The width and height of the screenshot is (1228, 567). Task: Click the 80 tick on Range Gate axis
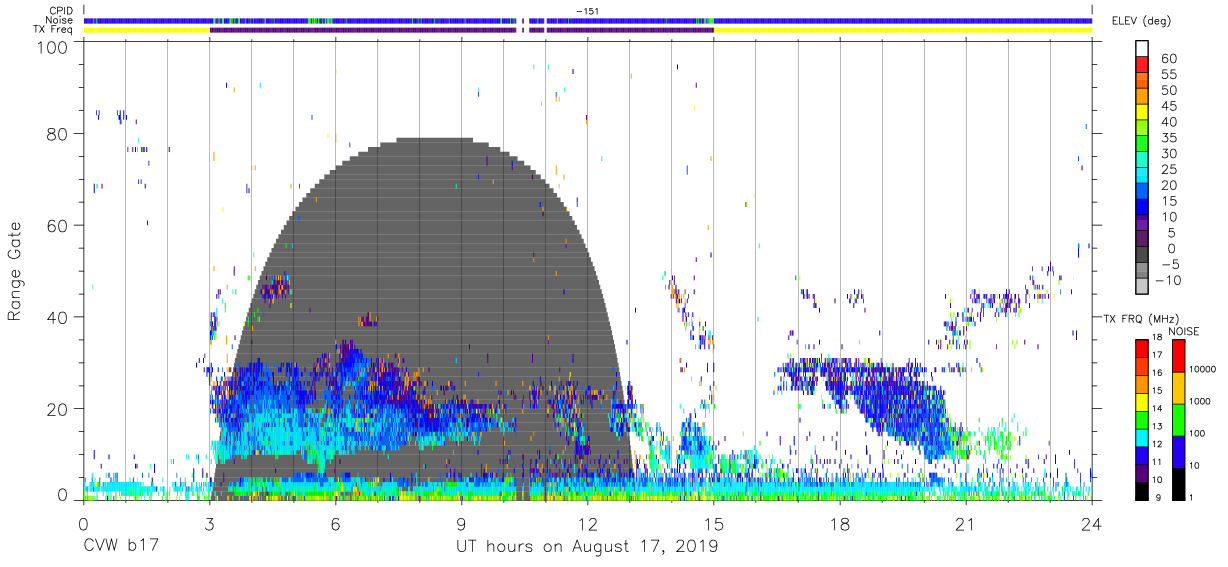point(59,134)
